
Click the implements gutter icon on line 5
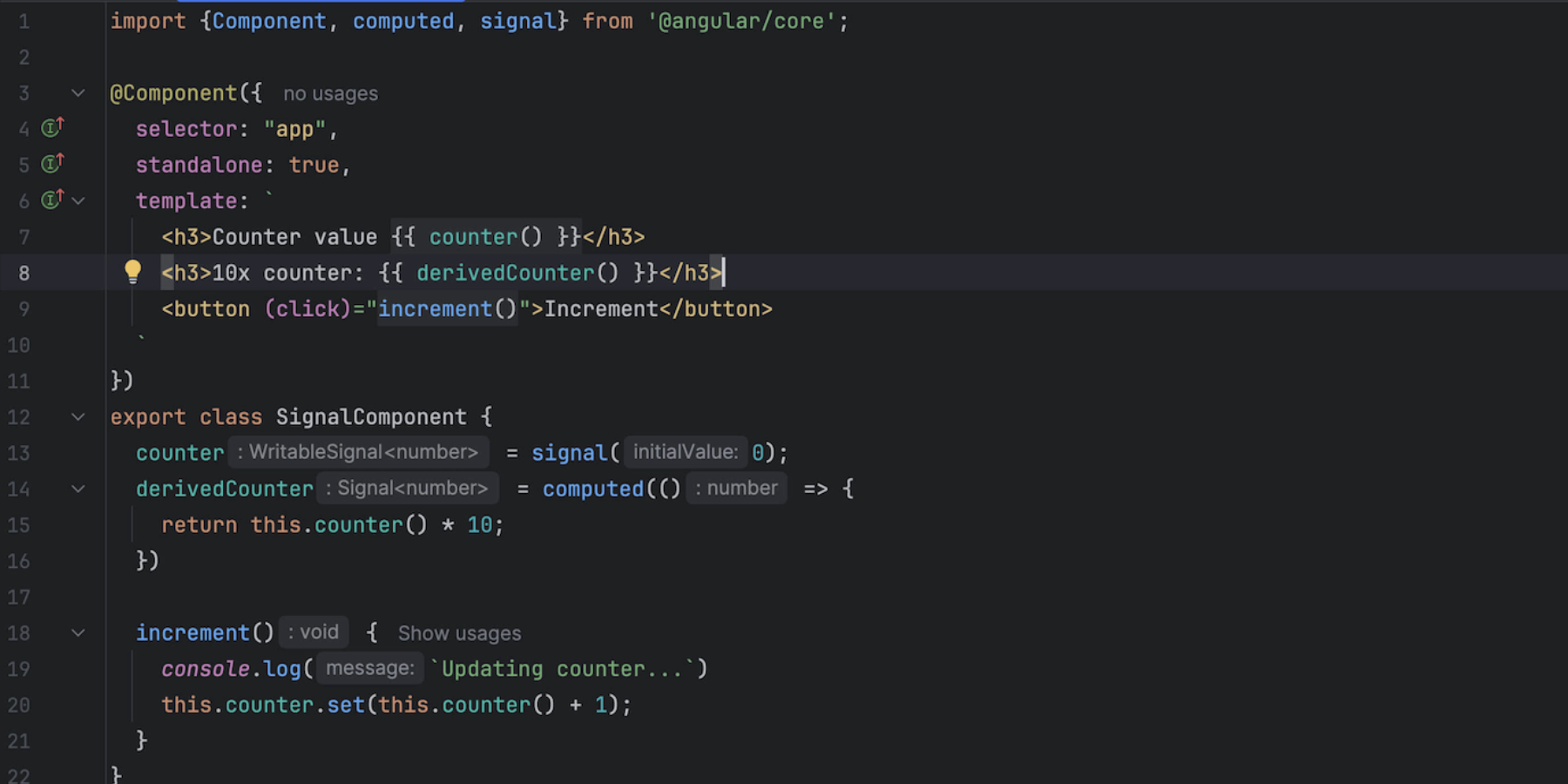tap(53, 164)
